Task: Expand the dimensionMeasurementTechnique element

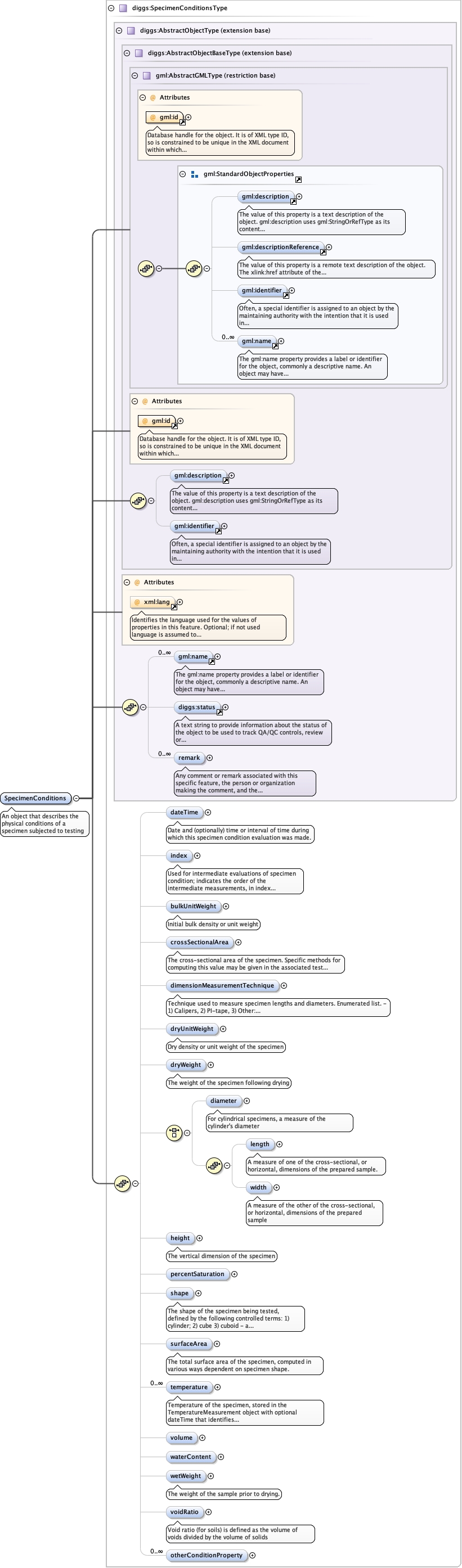Action: tap(284, 985)
